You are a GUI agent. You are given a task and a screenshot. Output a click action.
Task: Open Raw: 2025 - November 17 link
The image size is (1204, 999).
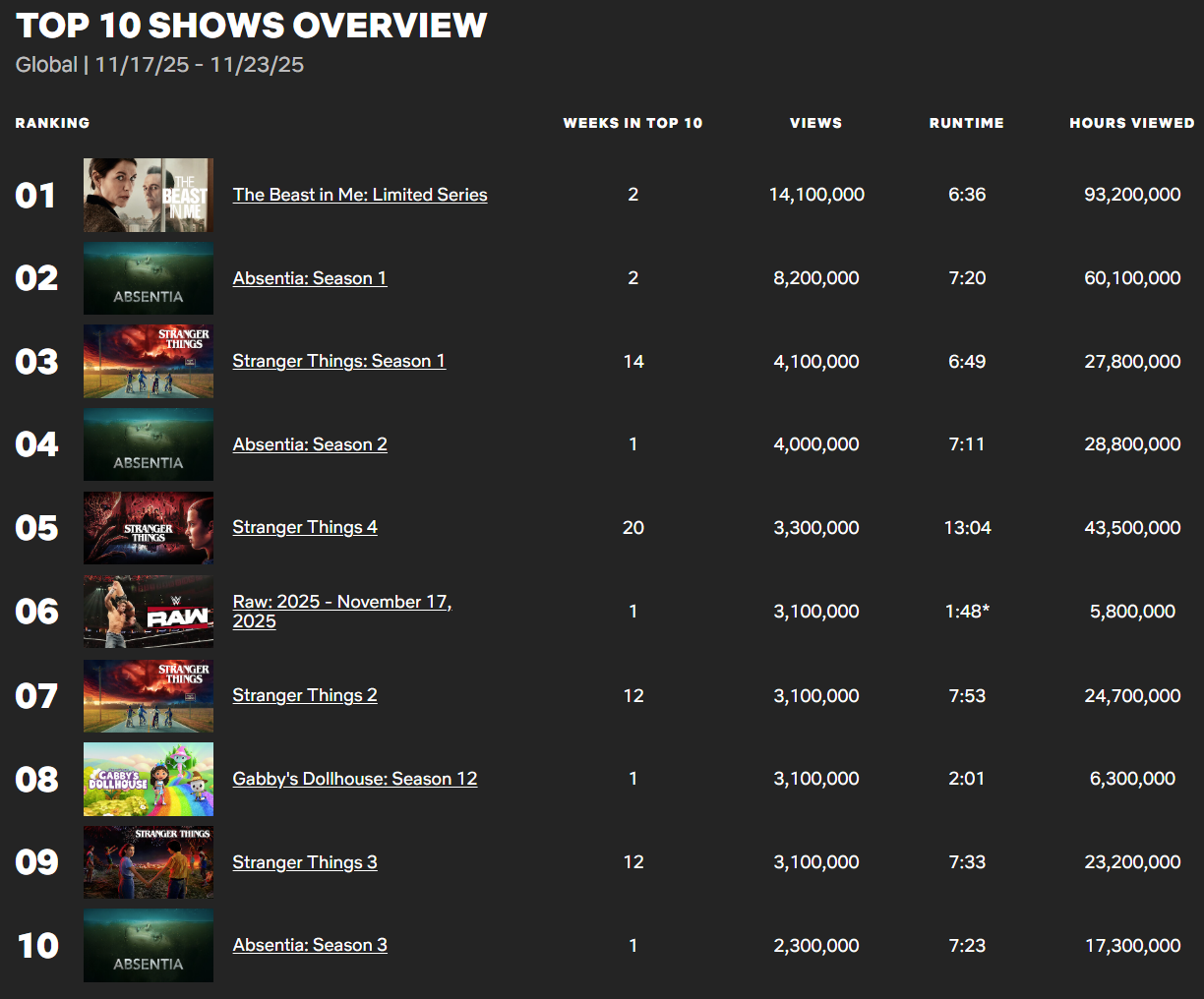click(342, 611)
